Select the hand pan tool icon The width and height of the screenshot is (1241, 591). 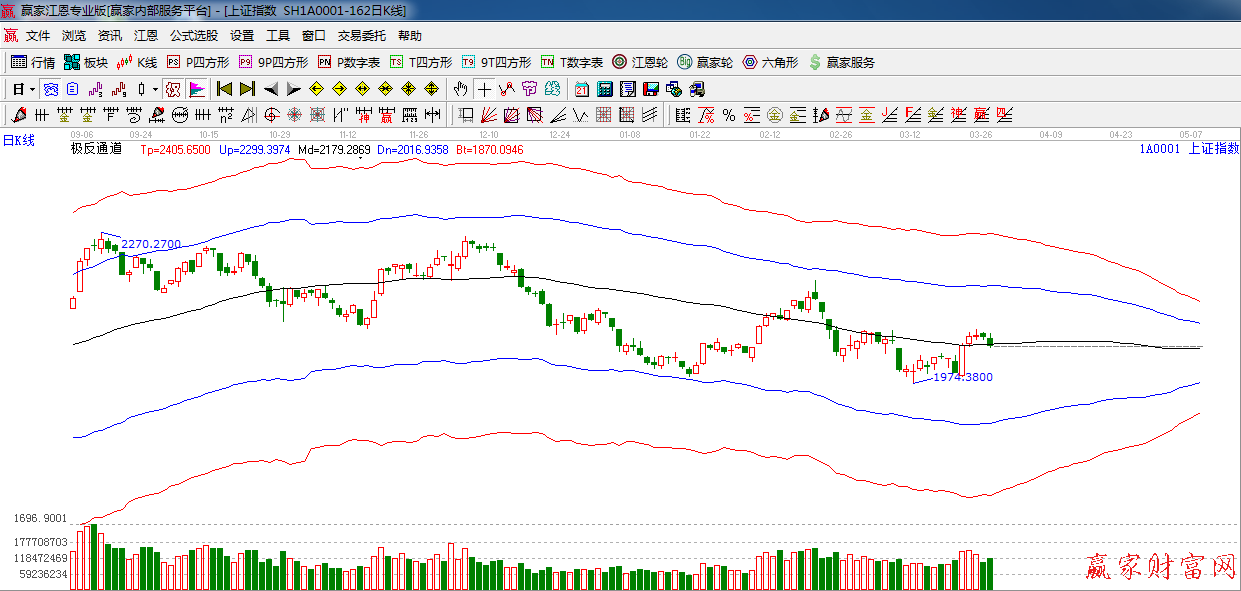(x=460, y=89)
